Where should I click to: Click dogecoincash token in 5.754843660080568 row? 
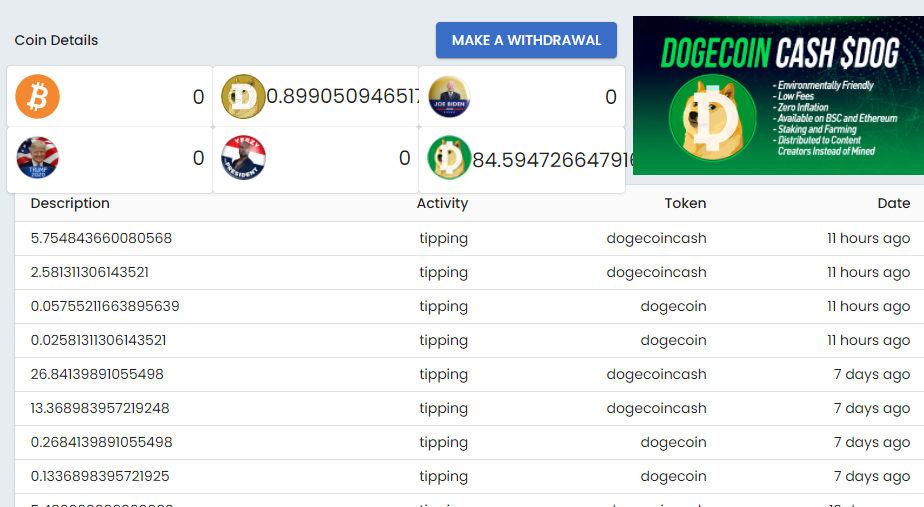click(x=656, y=239)
